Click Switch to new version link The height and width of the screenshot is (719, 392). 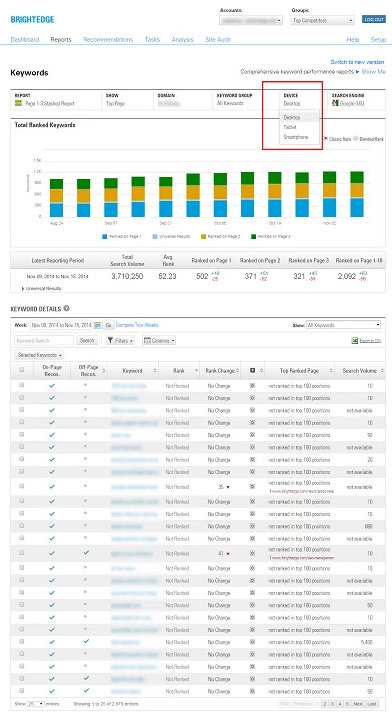(357, 62)
